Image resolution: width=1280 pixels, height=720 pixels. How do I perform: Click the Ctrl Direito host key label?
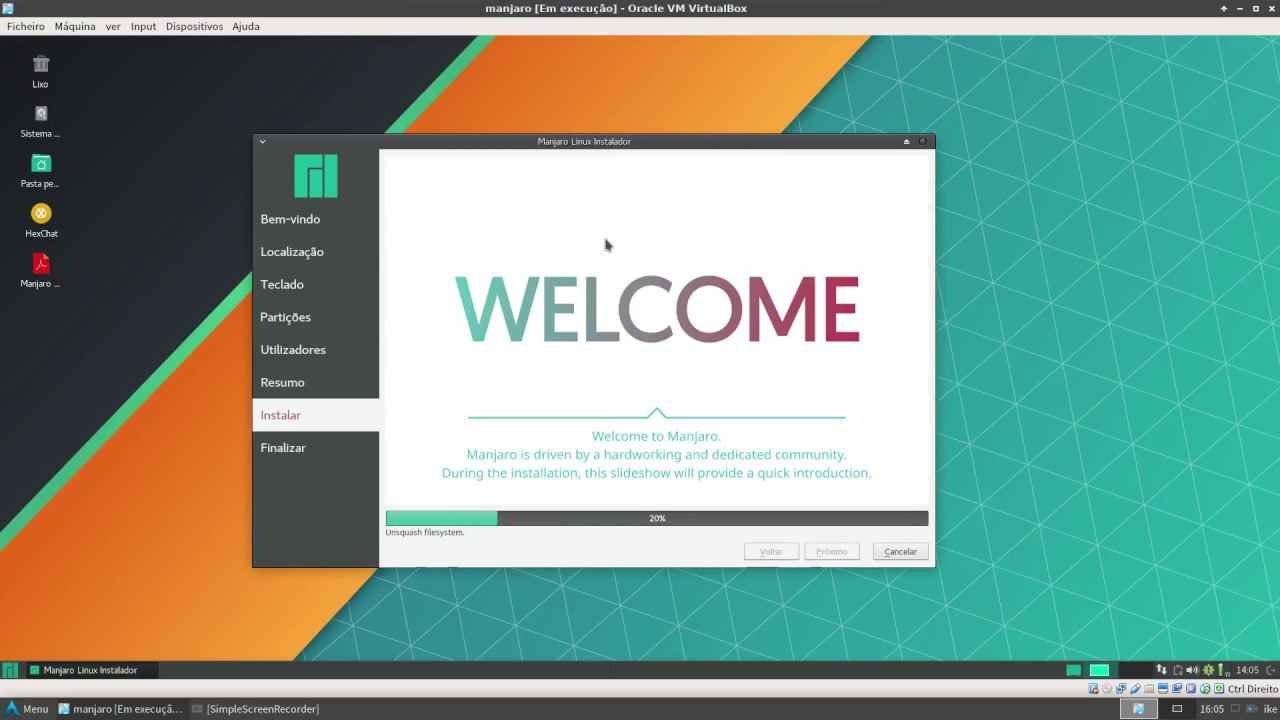pyautogui.click(x=1253, y=689)
